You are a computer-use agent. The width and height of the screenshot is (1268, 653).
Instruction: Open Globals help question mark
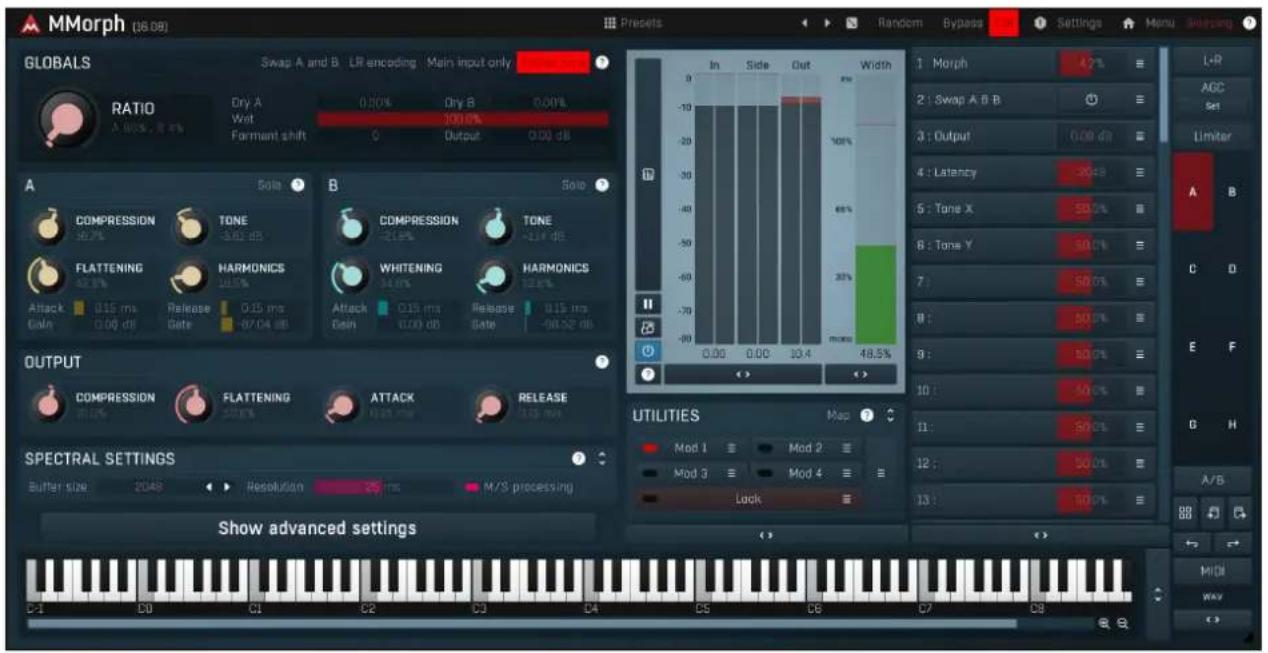tap(602, 62)
